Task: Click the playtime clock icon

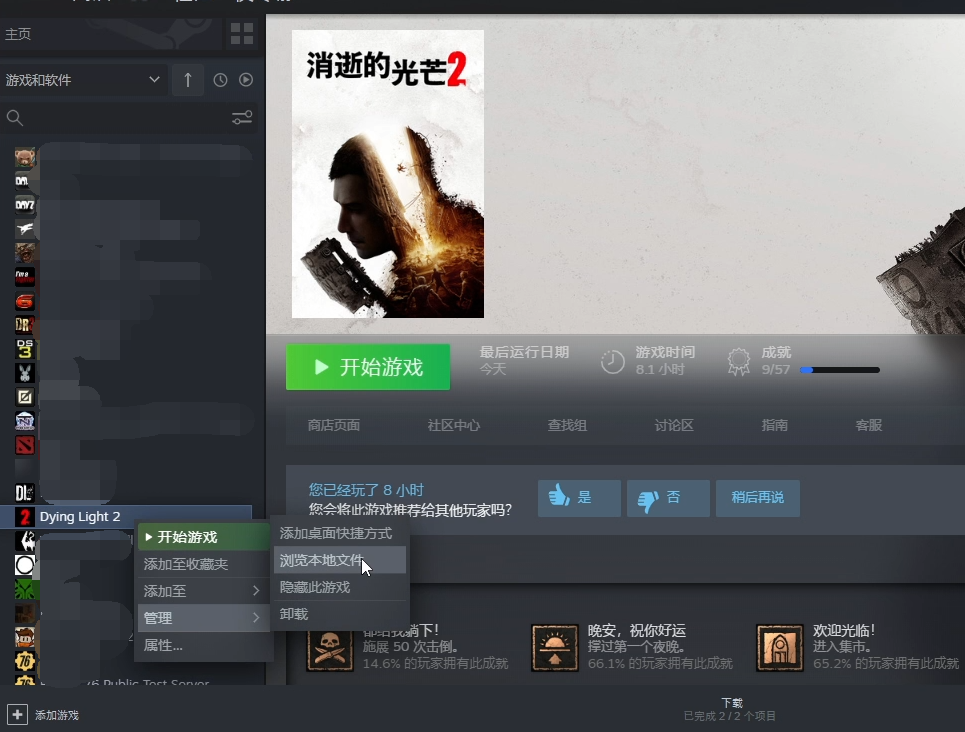Action: click(x=612, y=361)
